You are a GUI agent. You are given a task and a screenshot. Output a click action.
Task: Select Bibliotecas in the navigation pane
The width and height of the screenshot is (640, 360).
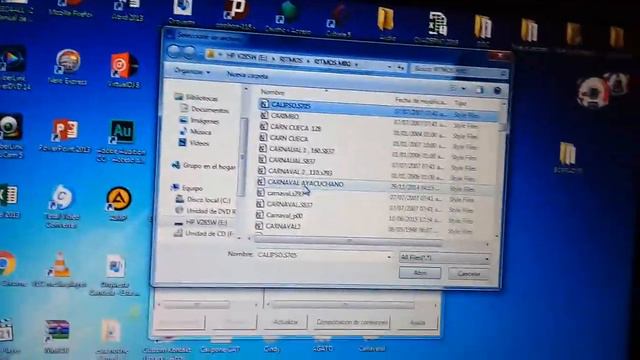pos(197,97)
